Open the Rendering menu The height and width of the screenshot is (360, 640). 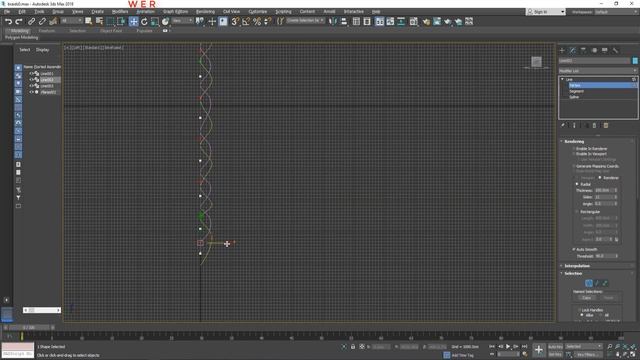tap(205, 12)
